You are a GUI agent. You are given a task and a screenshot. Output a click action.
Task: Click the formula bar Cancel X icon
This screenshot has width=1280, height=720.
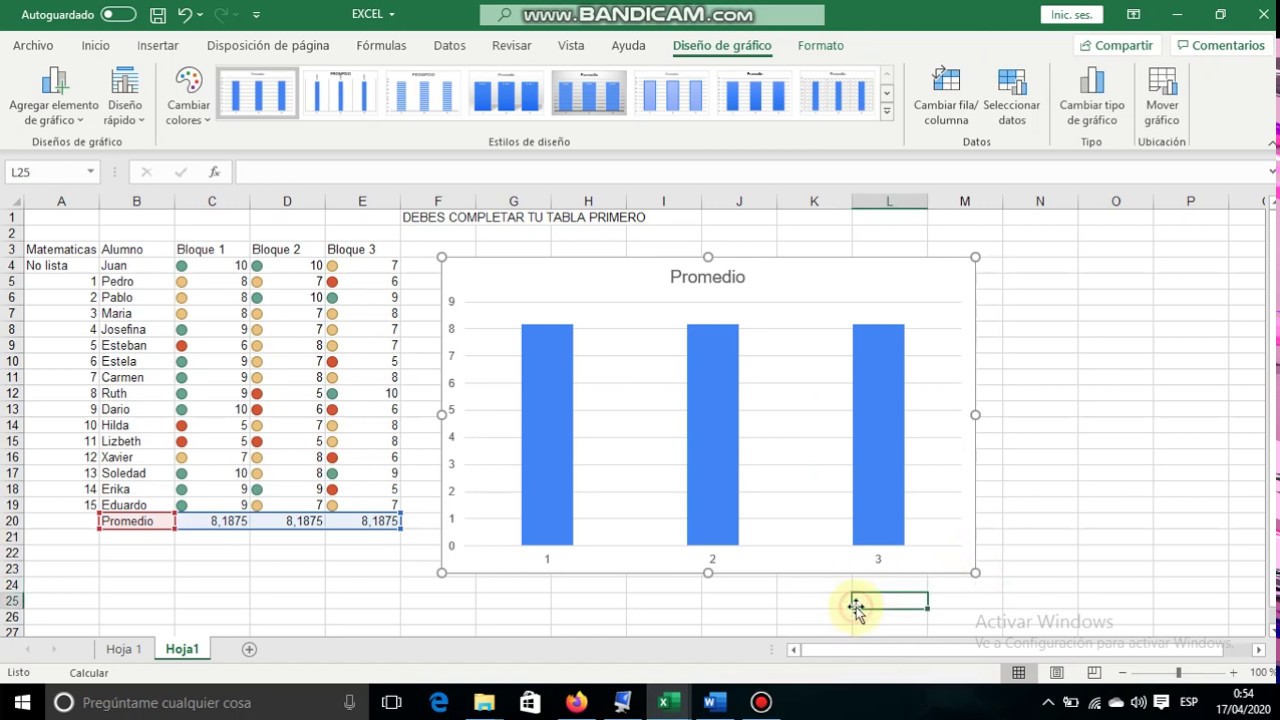[146, 172]
